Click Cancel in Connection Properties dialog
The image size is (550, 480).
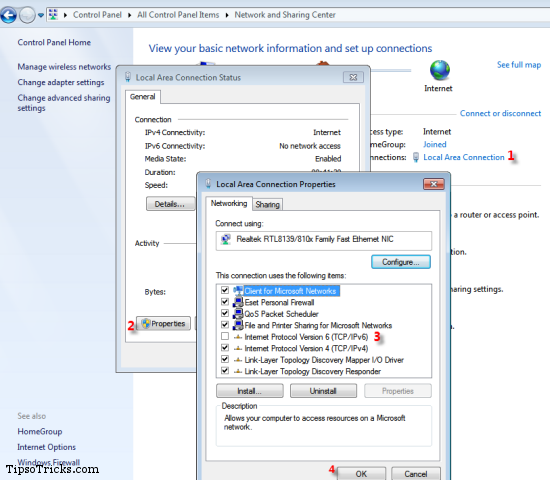416,474
